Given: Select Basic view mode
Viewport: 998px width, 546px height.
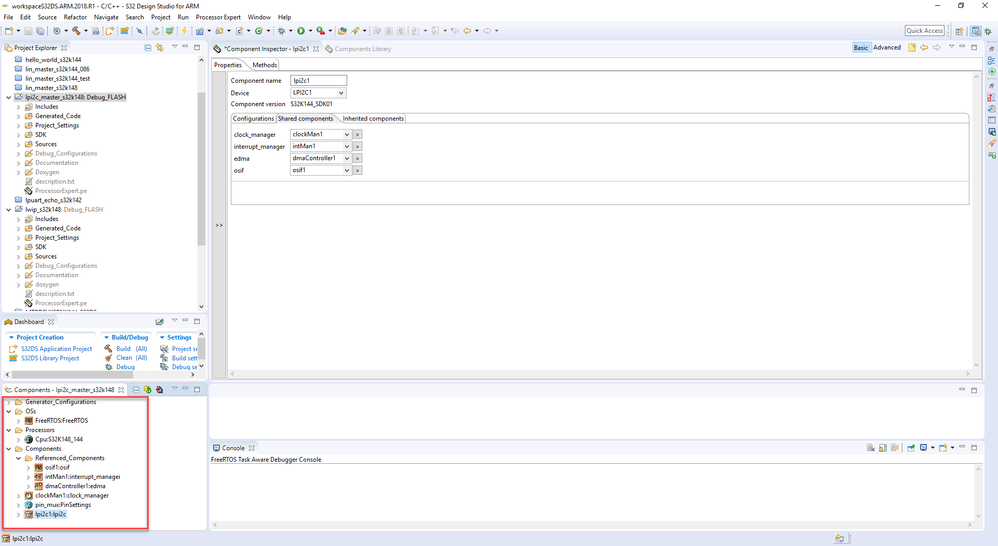Looking at the screenshot, I should pos(861,48).
